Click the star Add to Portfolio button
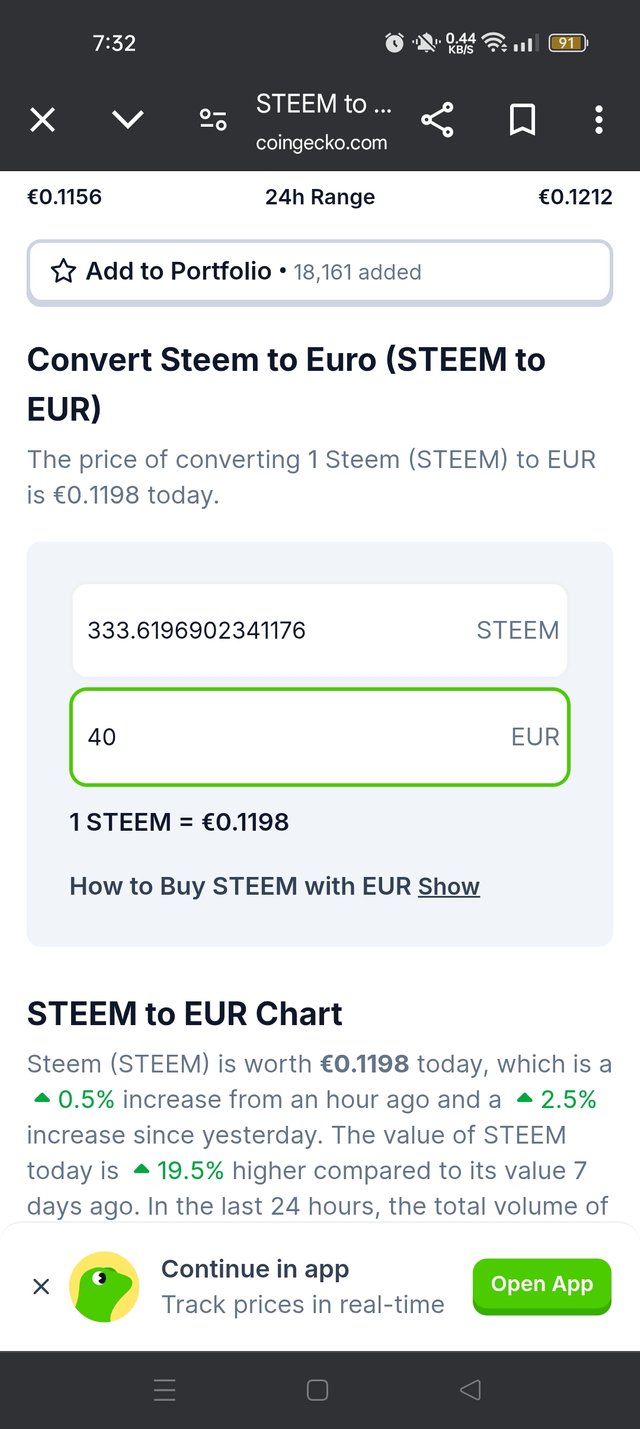This screenshot has height=1429, width=640. tap(319, 272)
